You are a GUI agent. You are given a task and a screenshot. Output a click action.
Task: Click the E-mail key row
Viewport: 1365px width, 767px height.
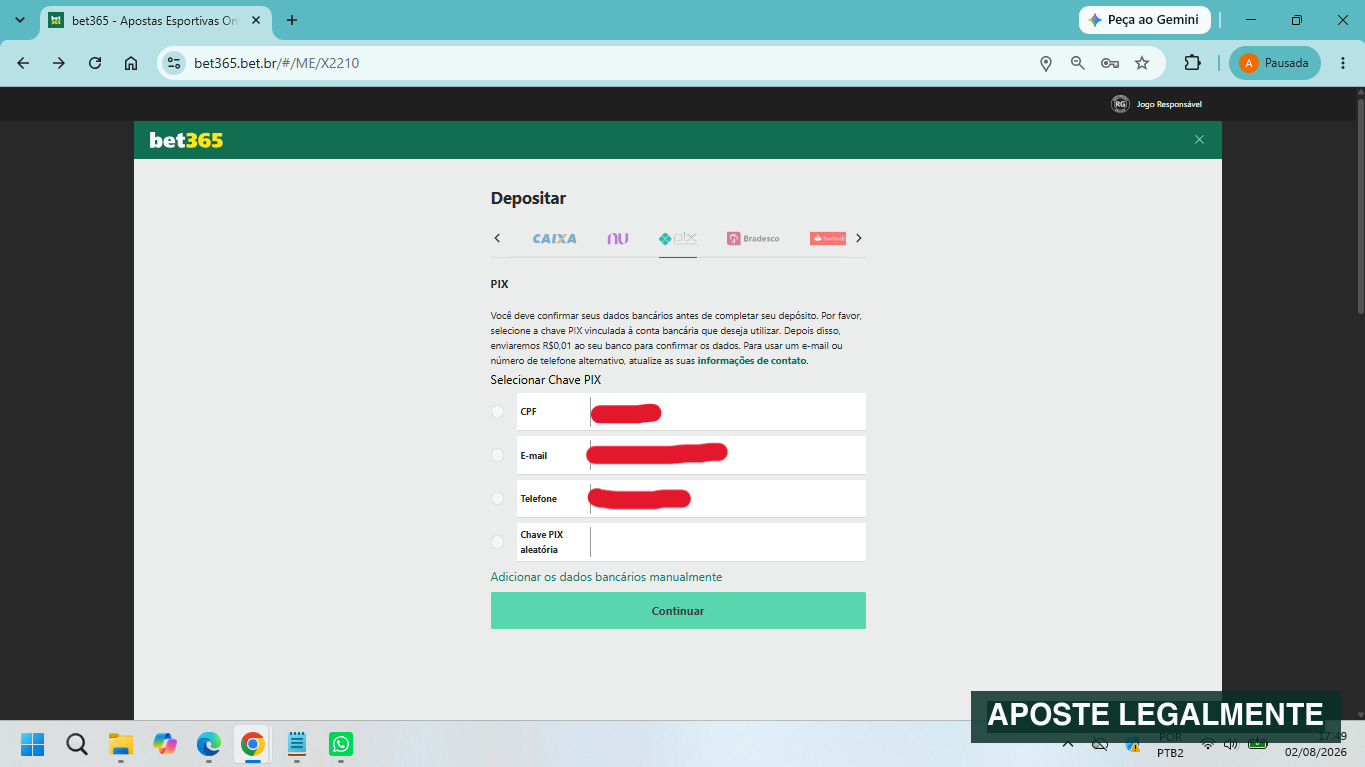691,455
